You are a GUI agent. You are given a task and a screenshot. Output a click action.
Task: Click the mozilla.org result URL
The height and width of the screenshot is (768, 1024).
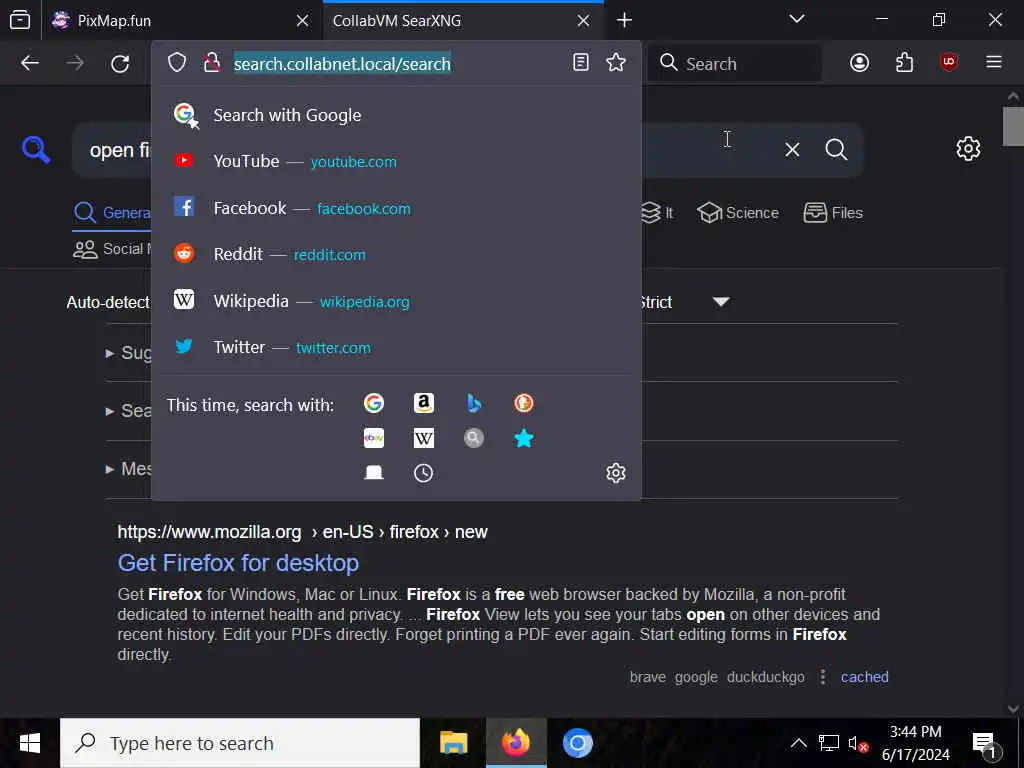click(302, 532)
